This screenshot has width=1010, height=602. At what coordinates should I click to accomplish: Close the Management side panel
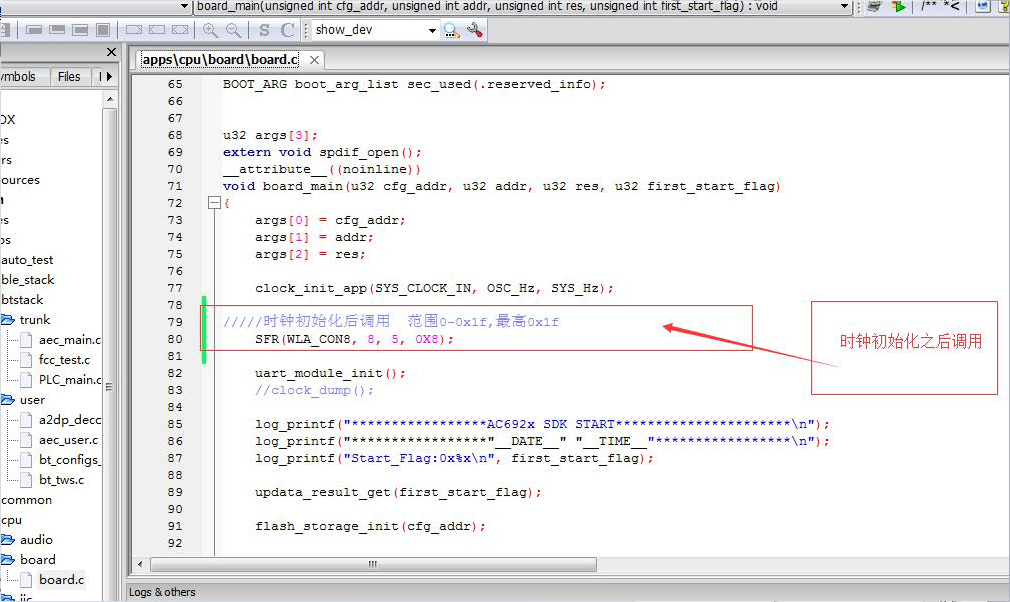pos(111,52)
